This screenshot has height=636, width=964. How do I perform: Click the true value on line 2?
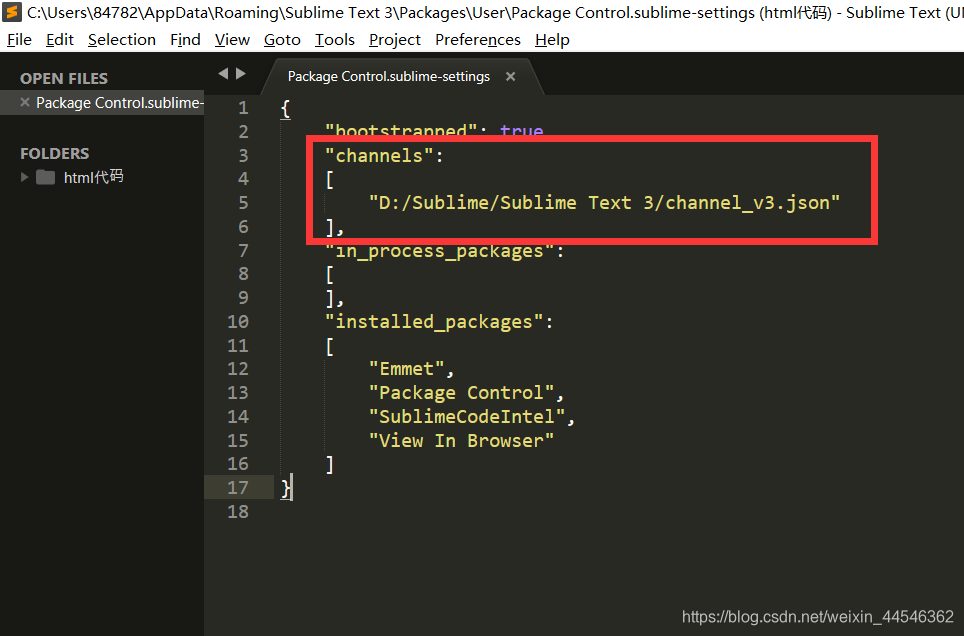pos(521,130)
